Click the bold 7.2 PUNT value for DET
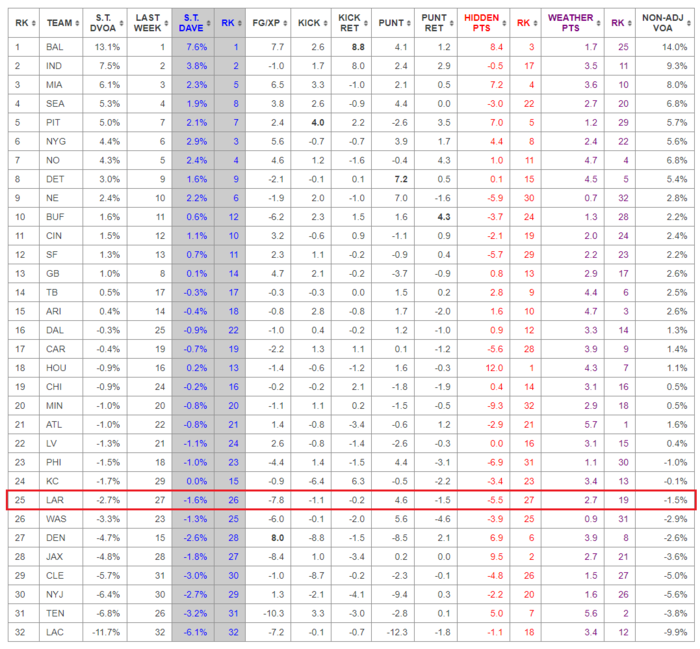The width and height of the screenshot is (700, 649). tap(401, 179)
